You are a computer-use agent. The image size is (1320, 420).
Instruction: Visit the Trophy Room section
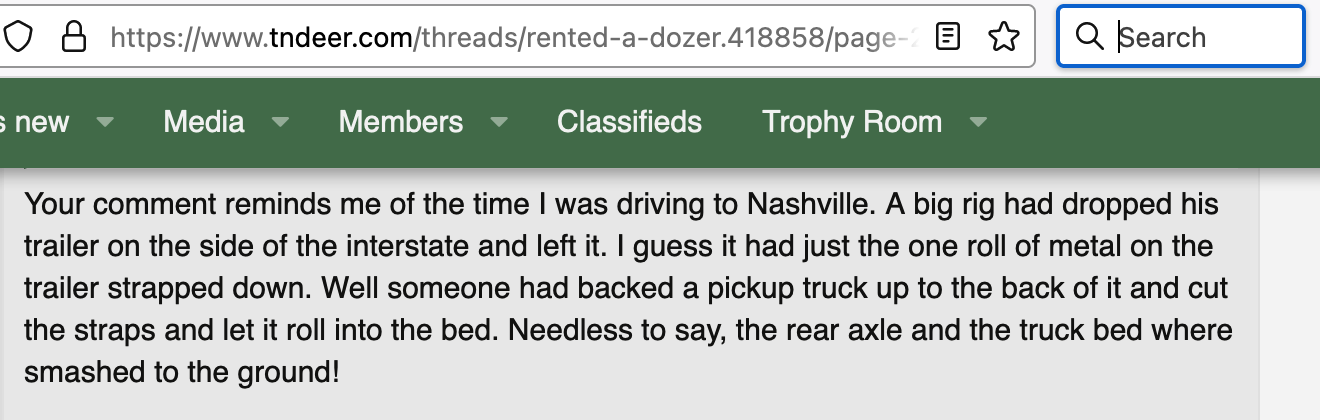(852, 122)
